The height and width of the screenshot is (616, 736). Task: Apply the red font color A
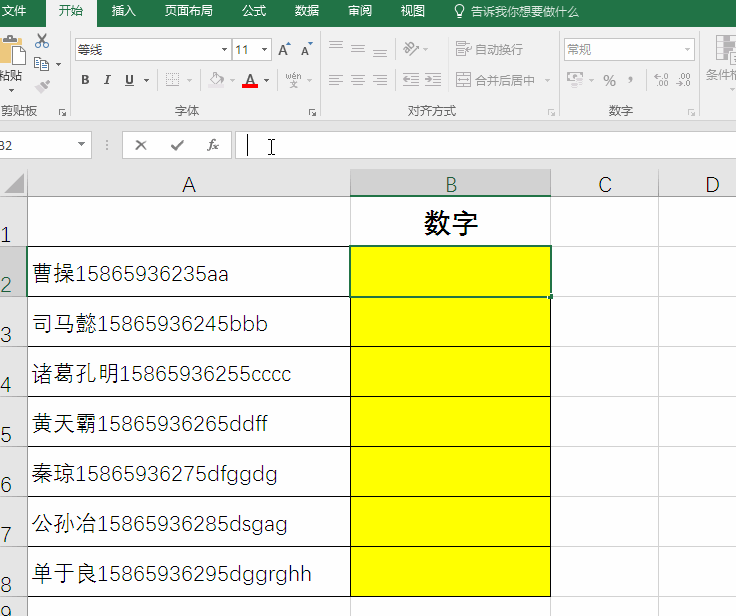click(x=250, y=80)
